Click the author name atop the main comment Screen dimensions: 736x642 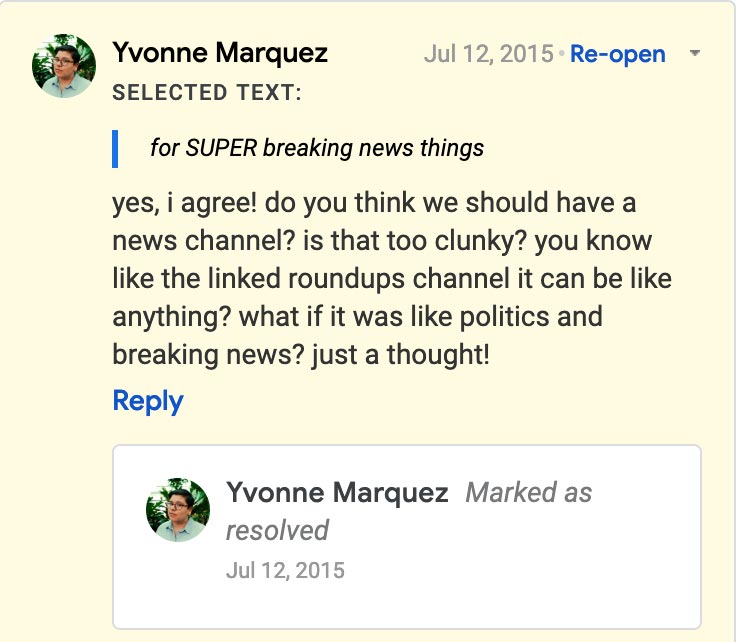(220, 52)
